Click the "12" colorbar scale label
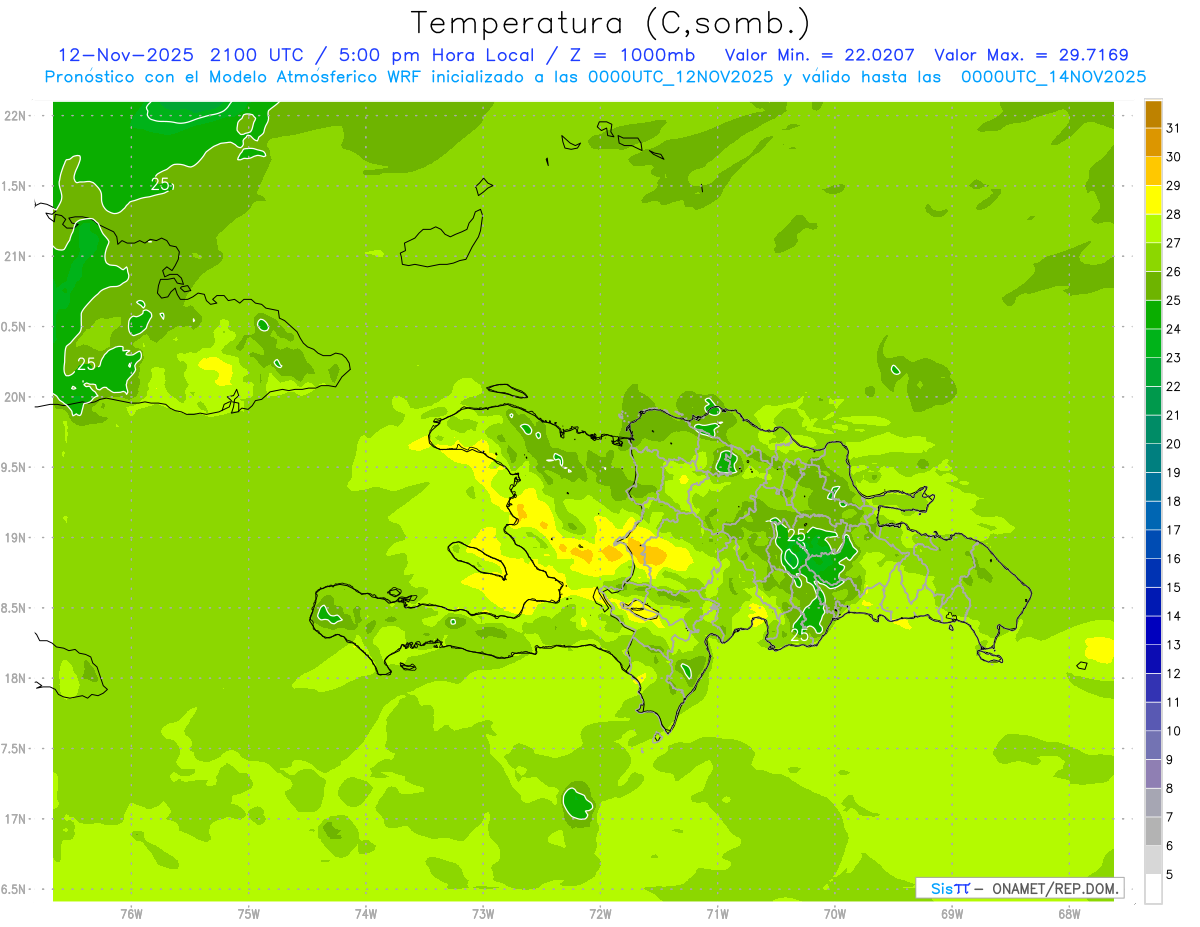The width and height of the screenshot is (1200, 927). pos(1173,674)
